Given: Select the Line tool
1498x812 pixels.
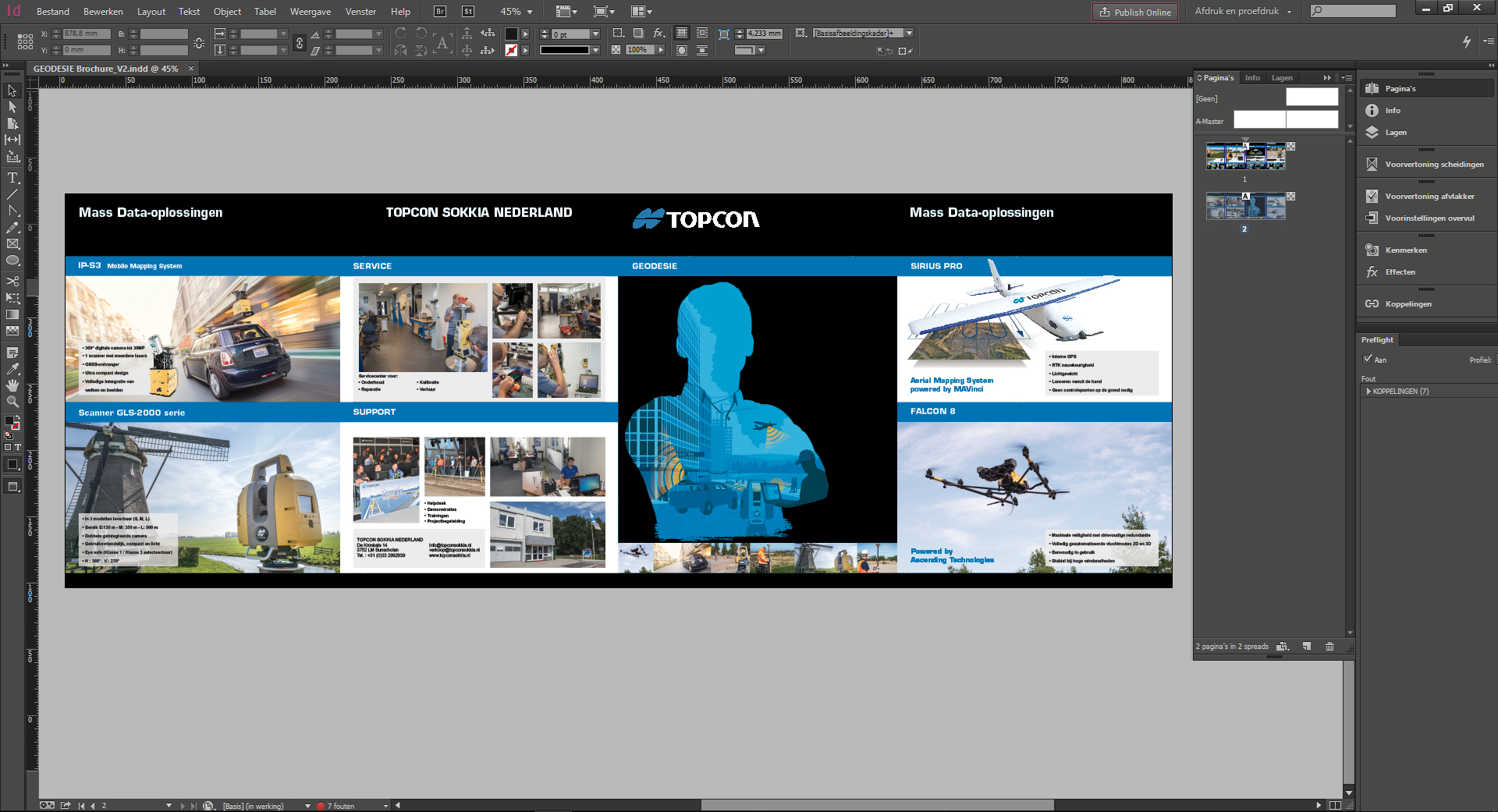Looking at the screenshot, I should 12,194.
